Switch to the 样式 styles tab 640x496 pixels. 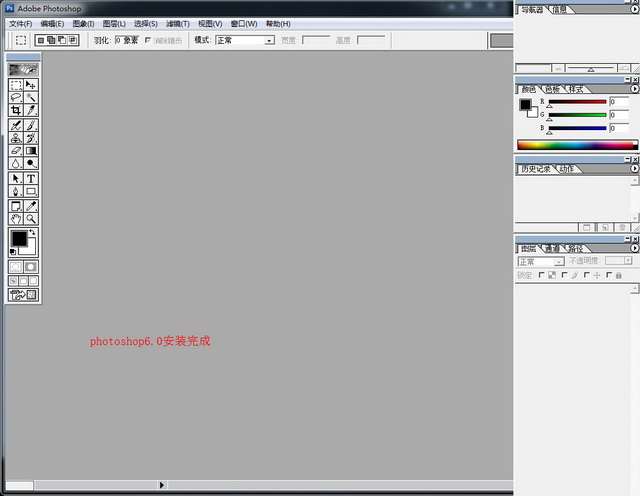point(576,89)
